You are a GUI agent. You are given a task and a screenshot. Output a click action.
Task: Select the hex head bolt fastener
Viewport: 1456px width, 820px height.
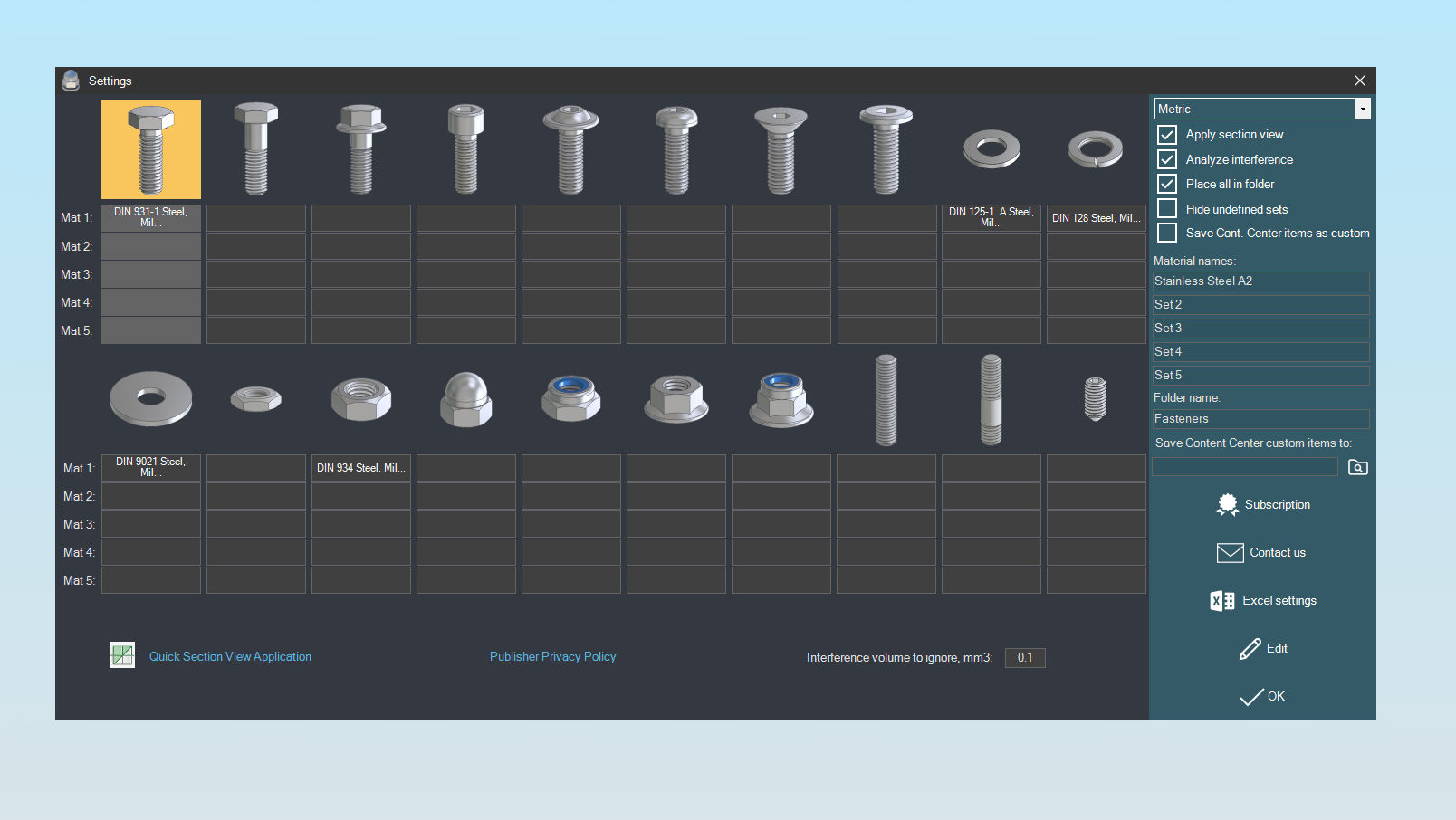click(x=151, y=148)
